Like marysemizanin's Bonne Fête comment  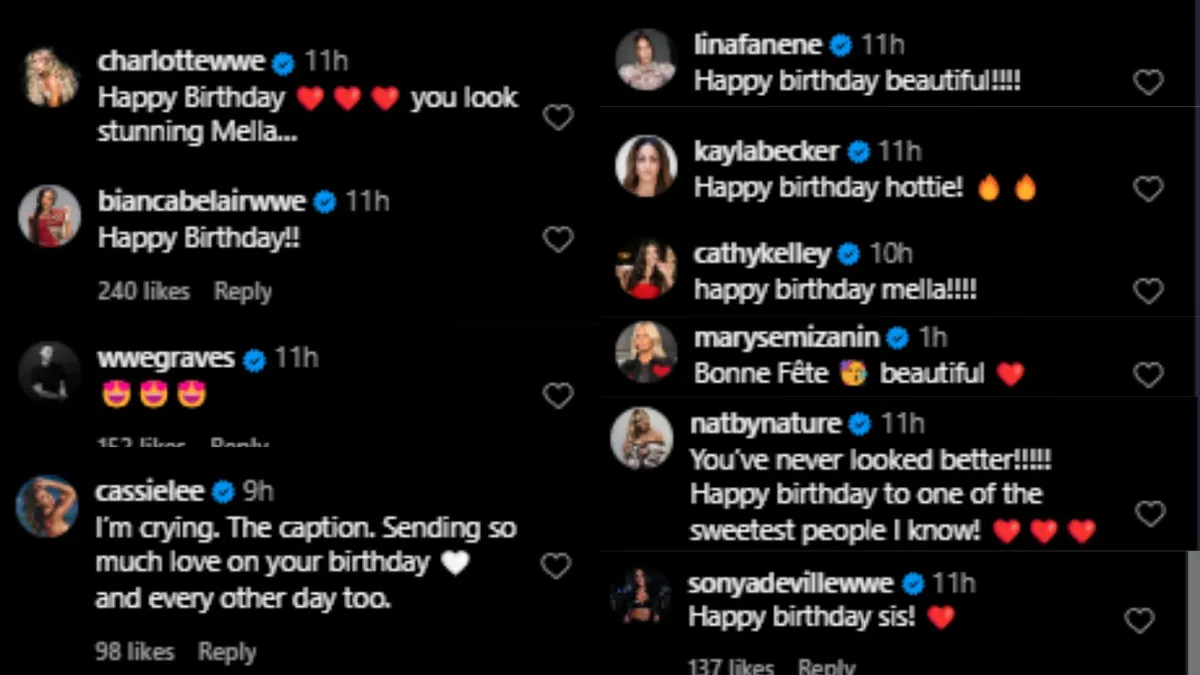click(x=1148, y=375)
